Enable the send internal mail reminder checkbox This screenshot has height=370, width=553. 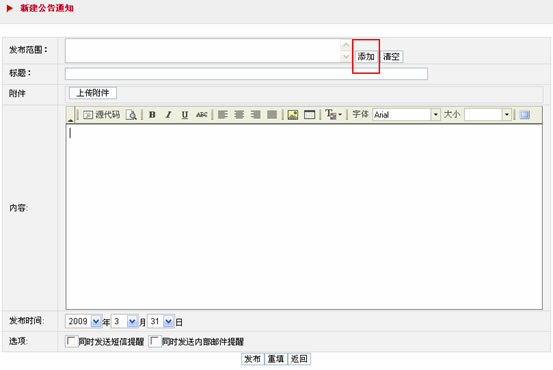(x=155, y=341)
